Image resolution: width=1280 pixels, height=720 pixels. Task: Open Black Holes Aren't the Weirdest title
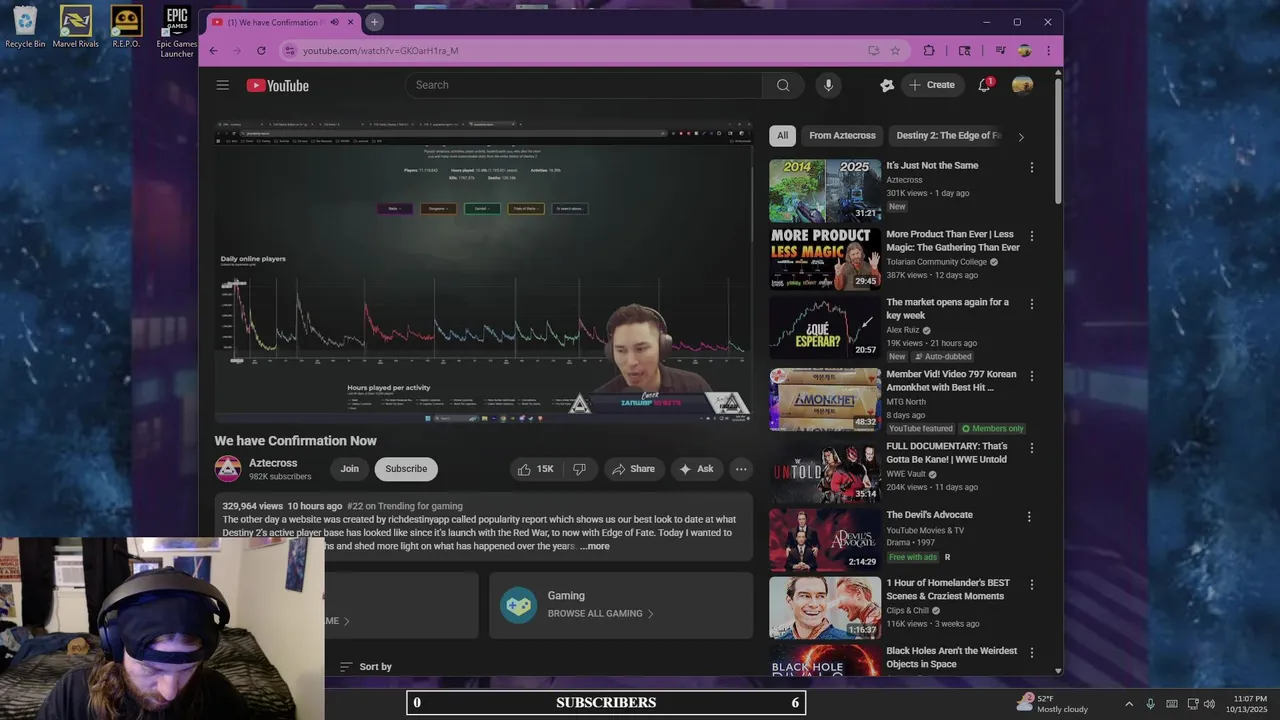[x=951, y=657]
